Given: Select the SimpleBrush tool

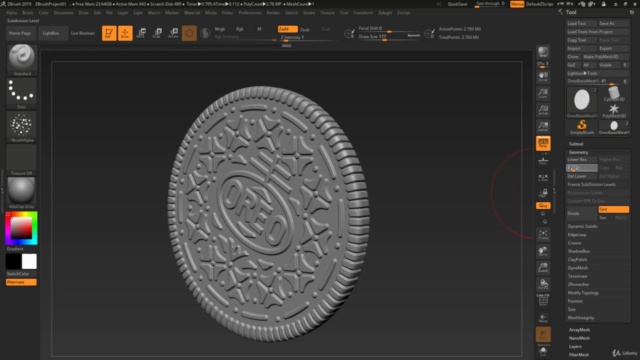Looking at the screenshot, I should click(582, 127).
